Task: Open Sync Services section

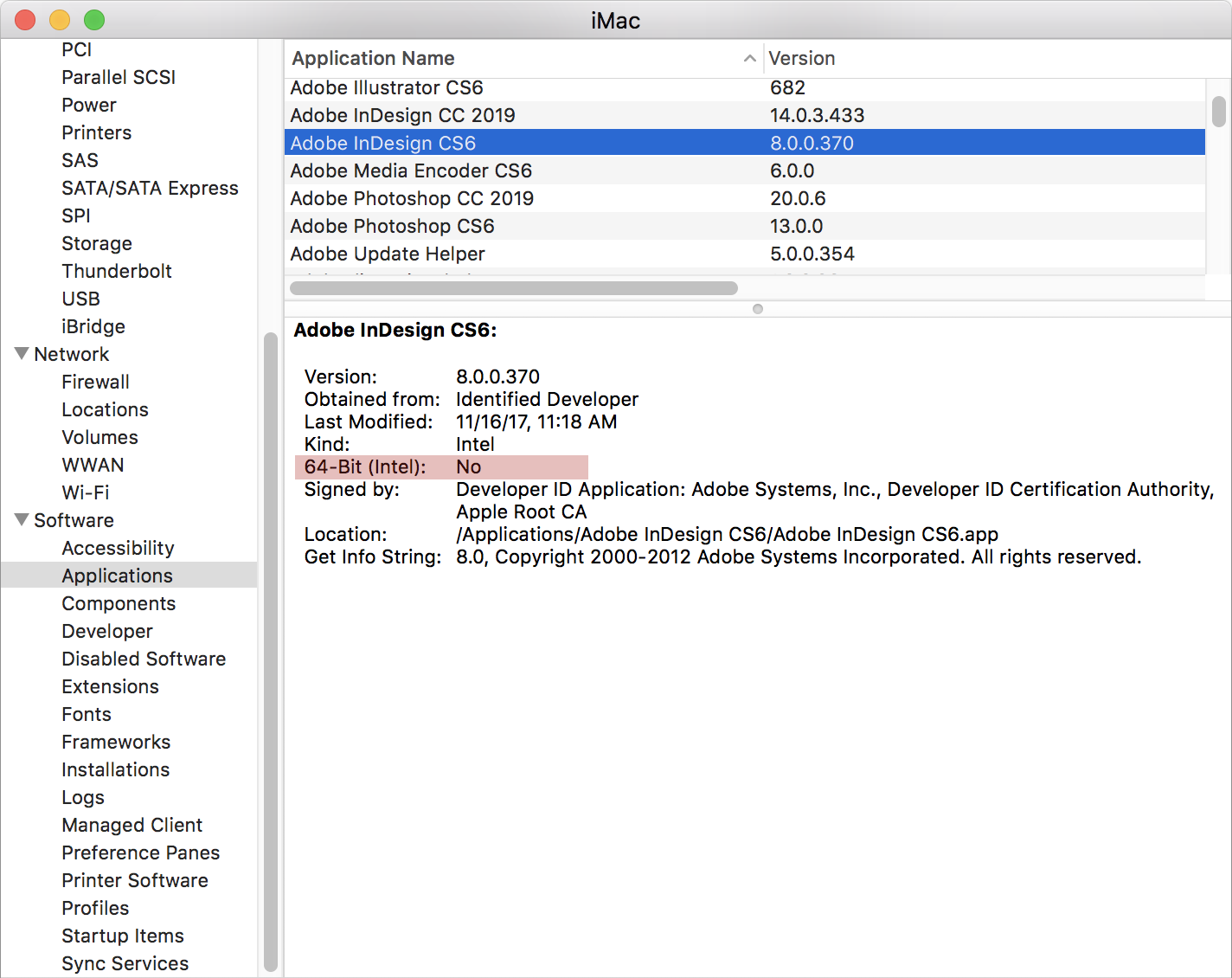Action: (125, 963)
